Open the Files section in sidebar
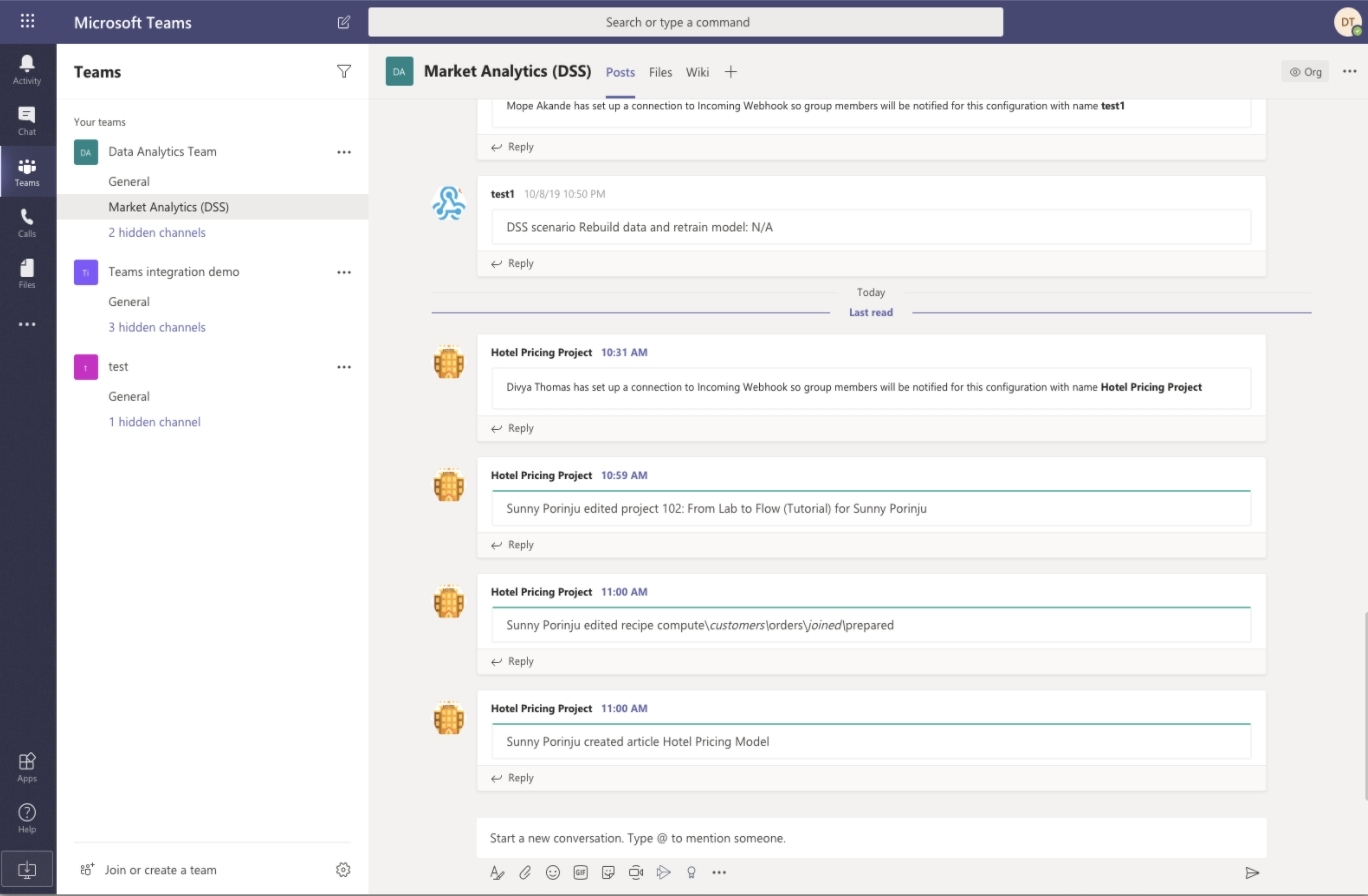The width and height of the screenshot is (1368, 896). (x=27, y=273)
